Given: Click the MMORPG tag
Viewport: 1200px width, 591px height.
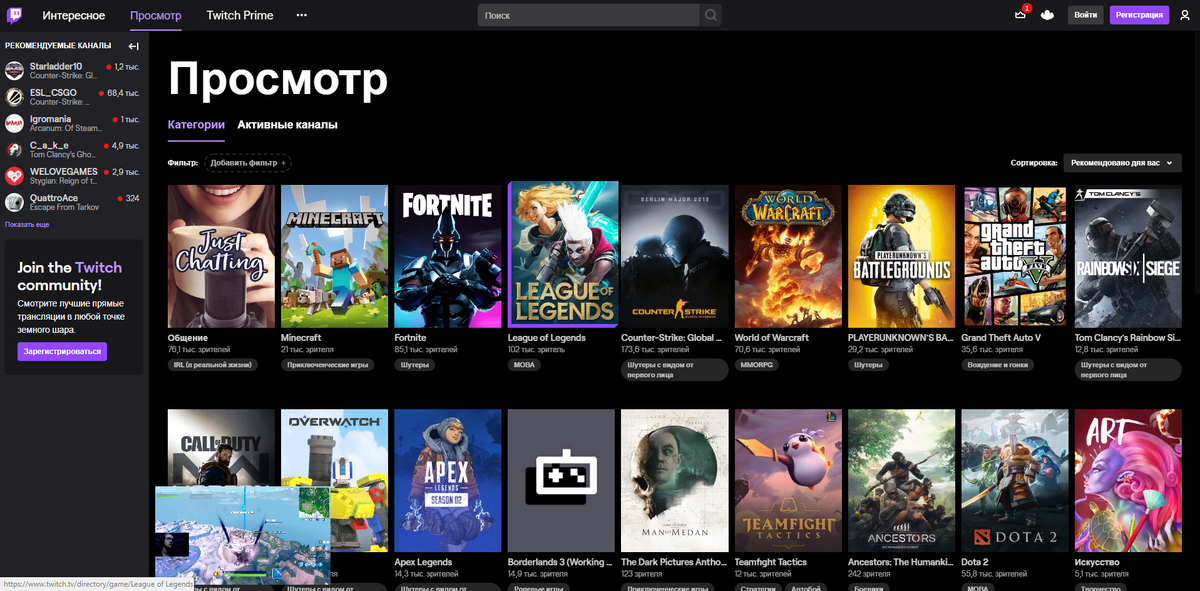Looking at the screenshot, I should (759, 365).
